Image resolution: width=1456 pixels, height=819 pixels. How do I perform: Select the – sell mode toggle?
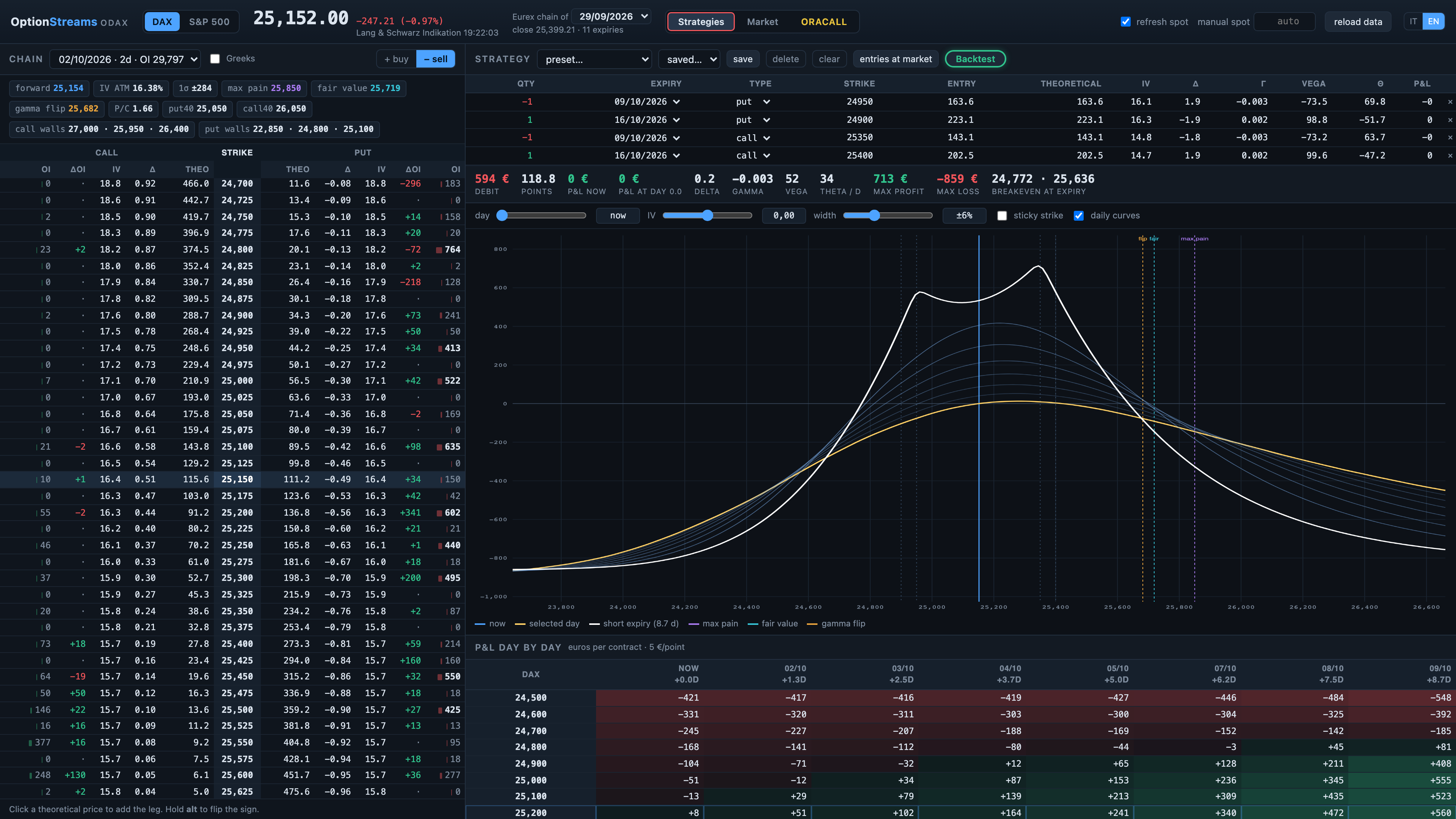click(x=436, y=59)
